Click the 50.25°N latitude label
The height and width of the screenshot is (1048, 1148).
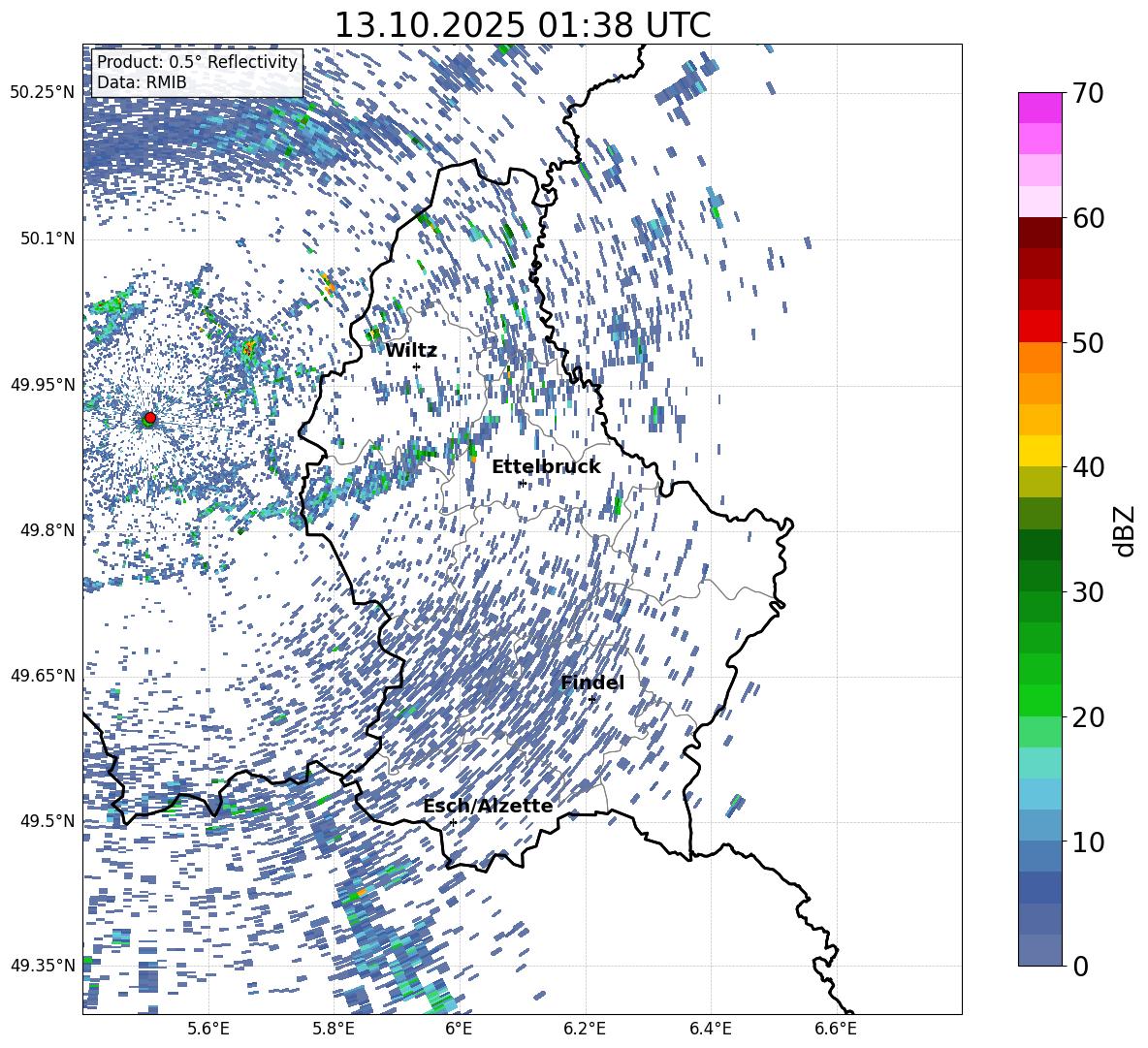point(43,93)
